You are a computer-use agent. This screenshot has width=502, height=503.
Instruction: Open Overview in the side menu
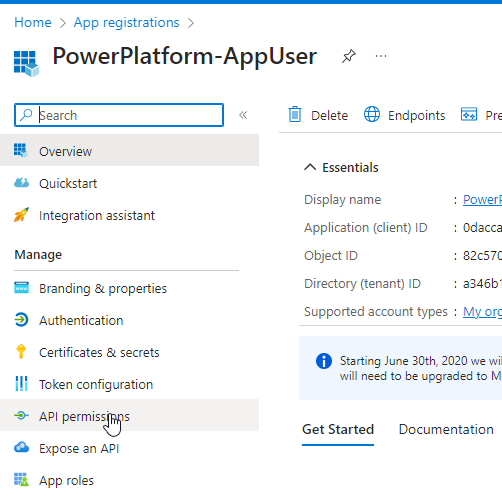coord(129,150)
